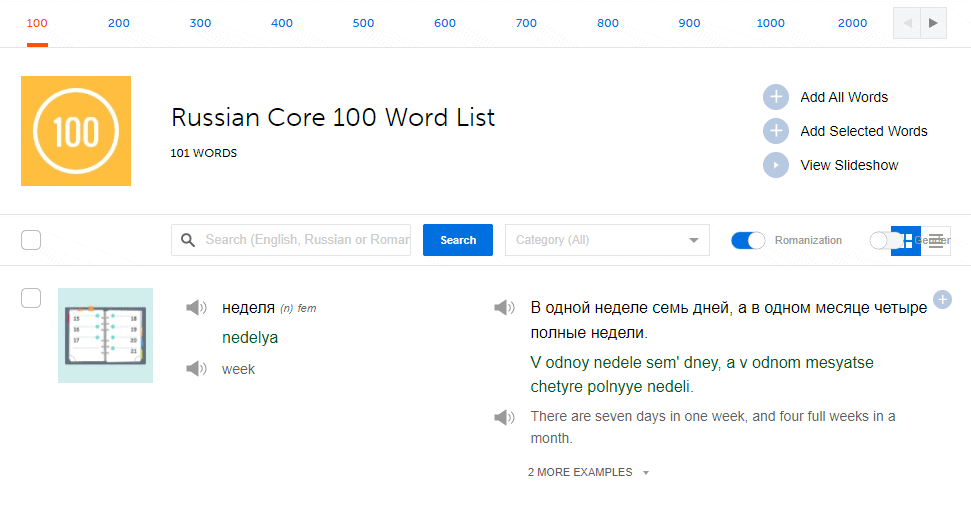Play audio for the English example translation
This screenshot has width=971, height=506.
504,417
